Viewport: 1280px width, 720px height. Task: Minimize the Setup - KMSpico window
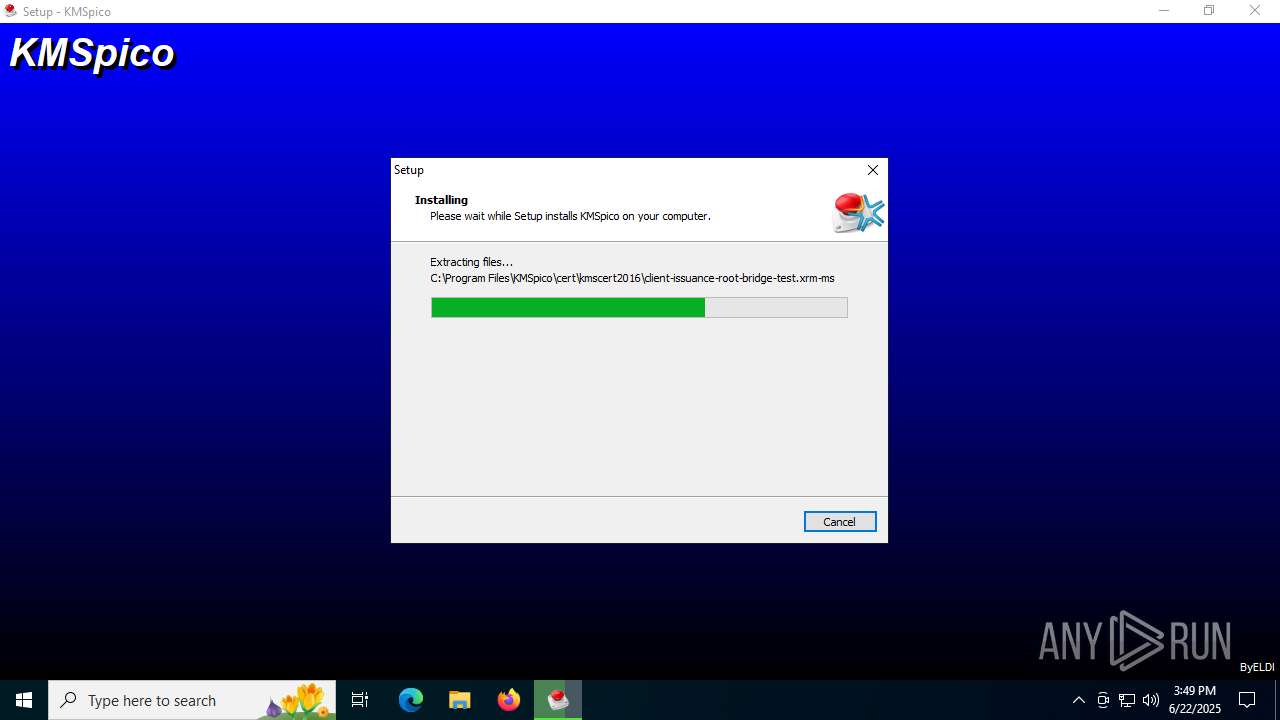(x=1164, y=11)
